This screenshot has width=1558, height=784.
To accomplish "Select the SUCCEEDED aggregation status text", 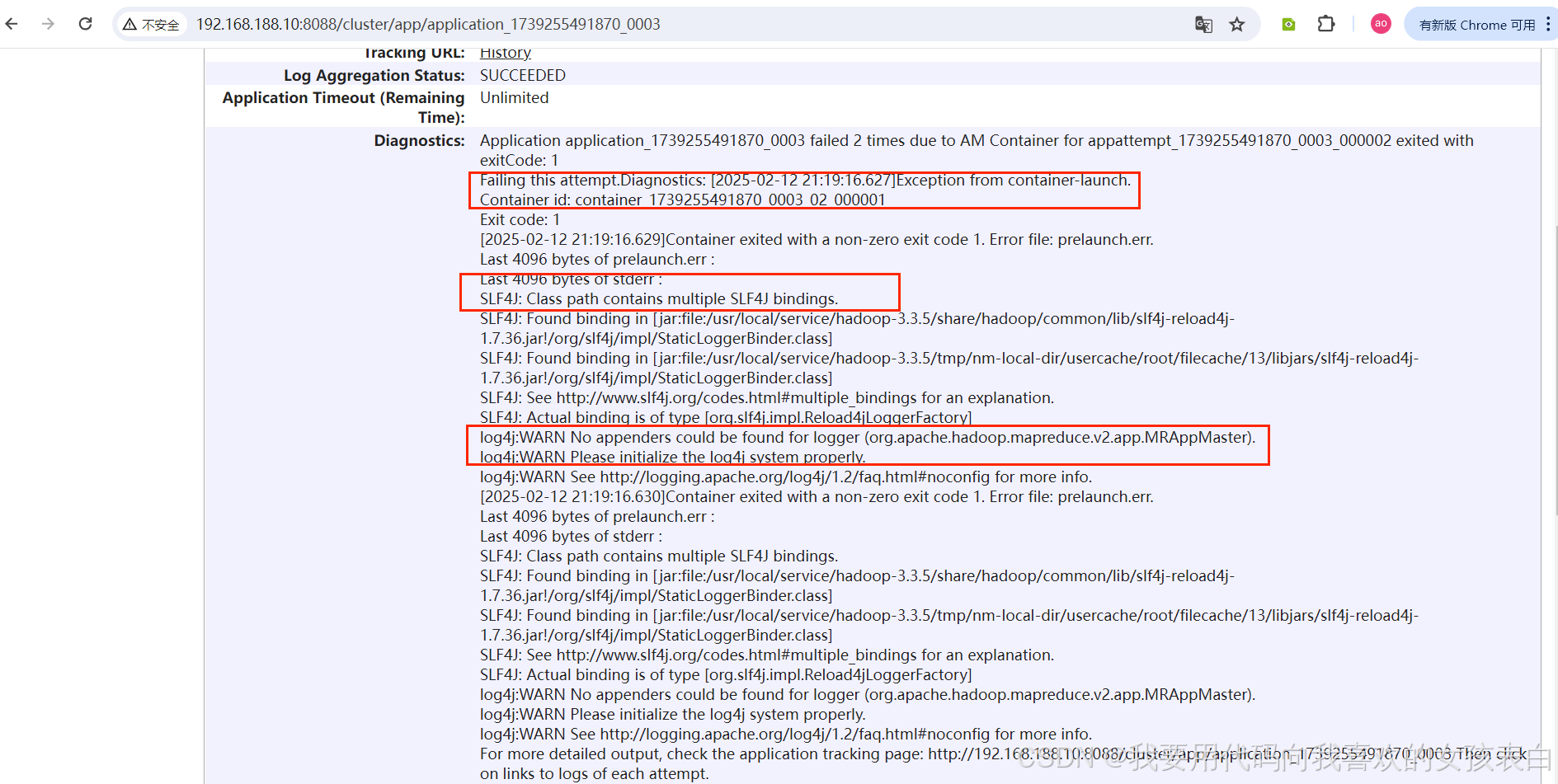I will [x=523, y=75].
